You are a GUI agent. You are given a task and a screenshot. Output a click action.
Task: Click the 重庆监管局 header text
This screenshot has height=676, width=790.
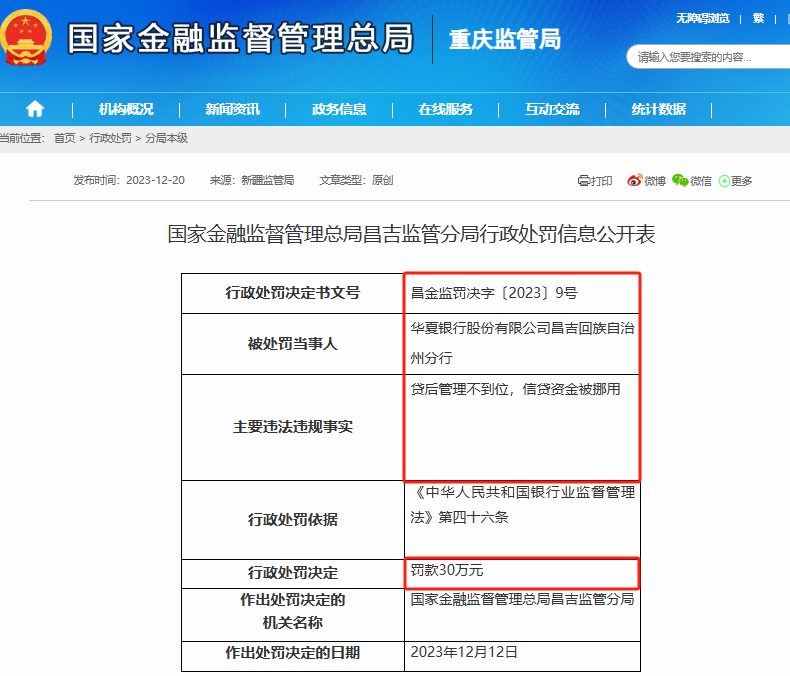(x=505, y=39)
